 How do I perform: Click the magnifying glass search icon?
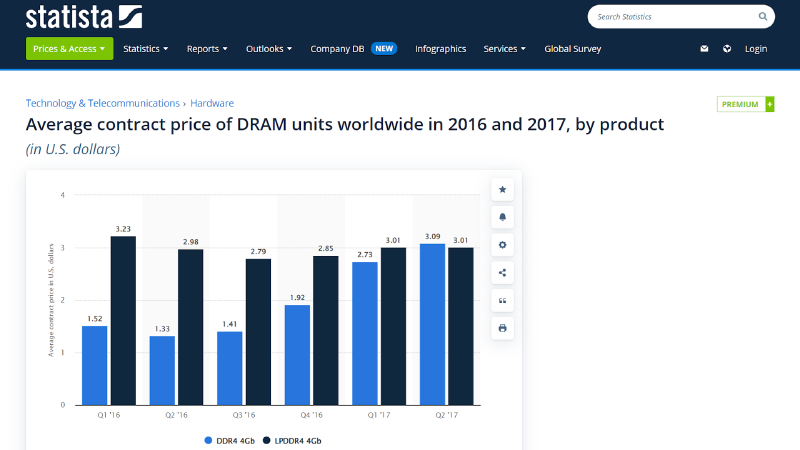point(762,17)
